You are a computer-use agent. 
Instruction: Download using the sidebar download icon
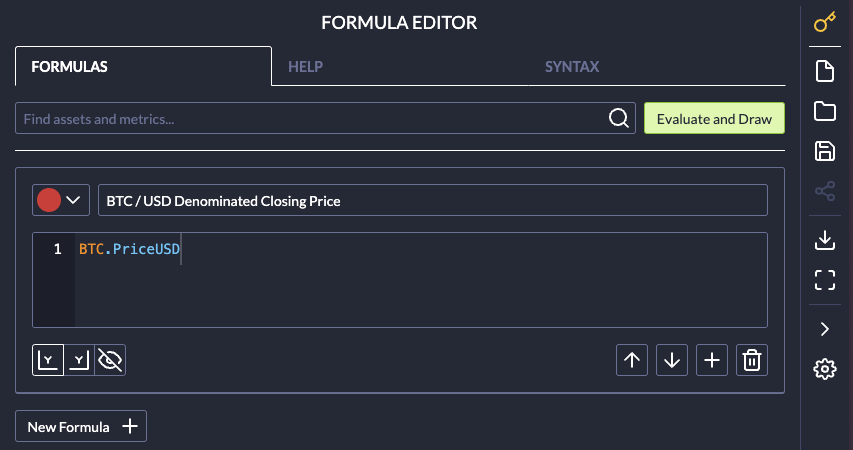(825, 240)
